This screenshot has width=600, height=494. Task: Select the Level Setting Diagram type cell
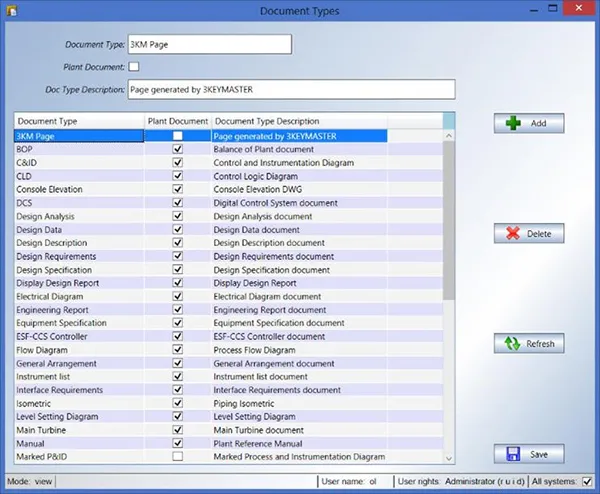(x=79, y=416)
